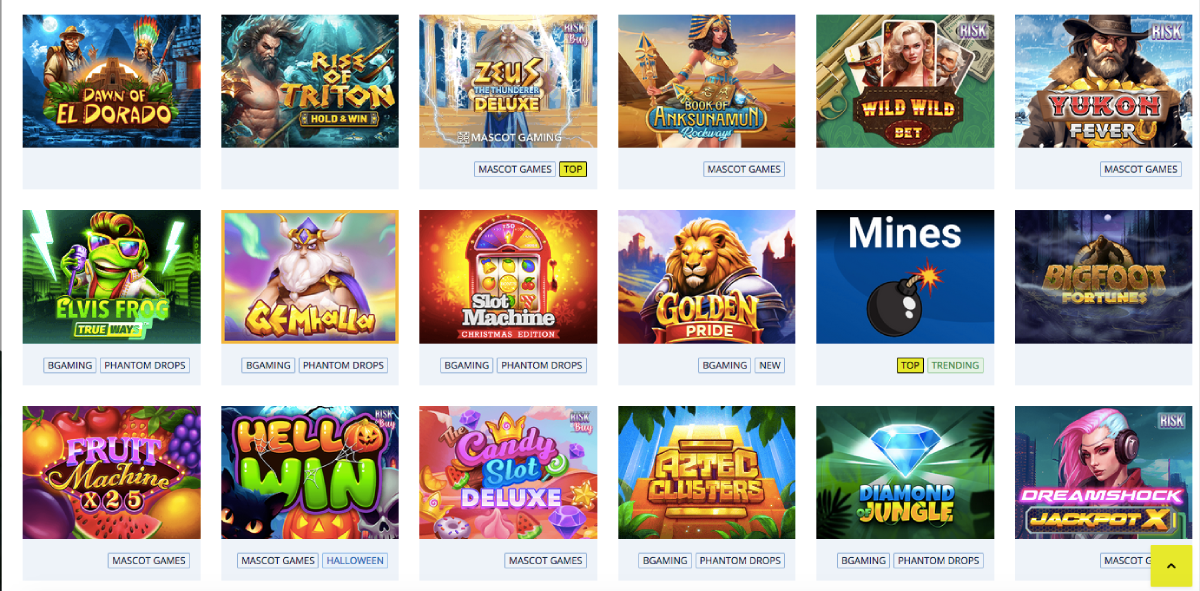Click PHANTOM DROPS tag under Aztec Clusters
Image resolution: width=1200 pixels, height=591 pixels.
(740, 561)
